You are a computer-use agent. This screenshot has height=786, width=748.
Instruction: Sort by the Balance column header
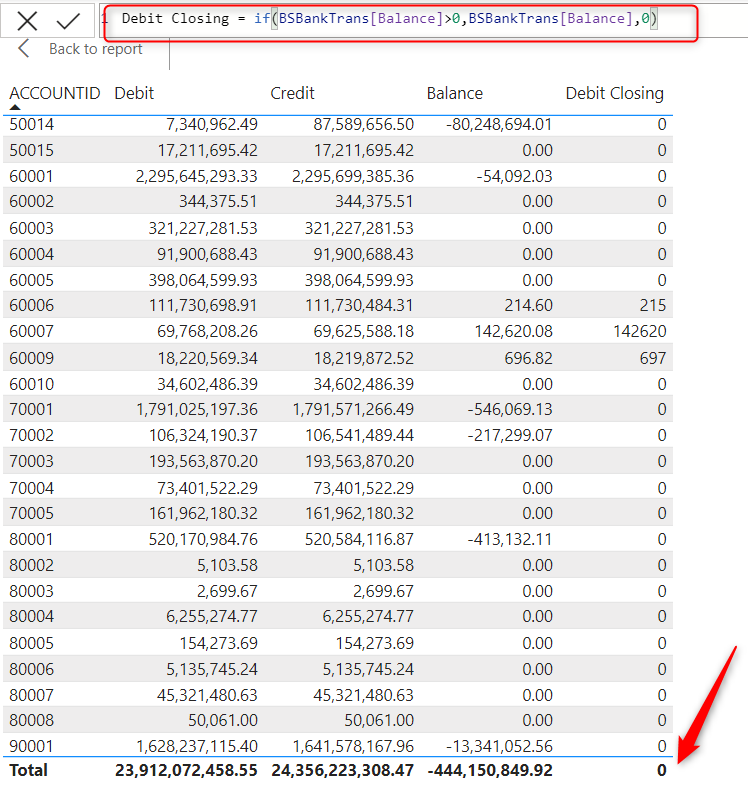455,93
